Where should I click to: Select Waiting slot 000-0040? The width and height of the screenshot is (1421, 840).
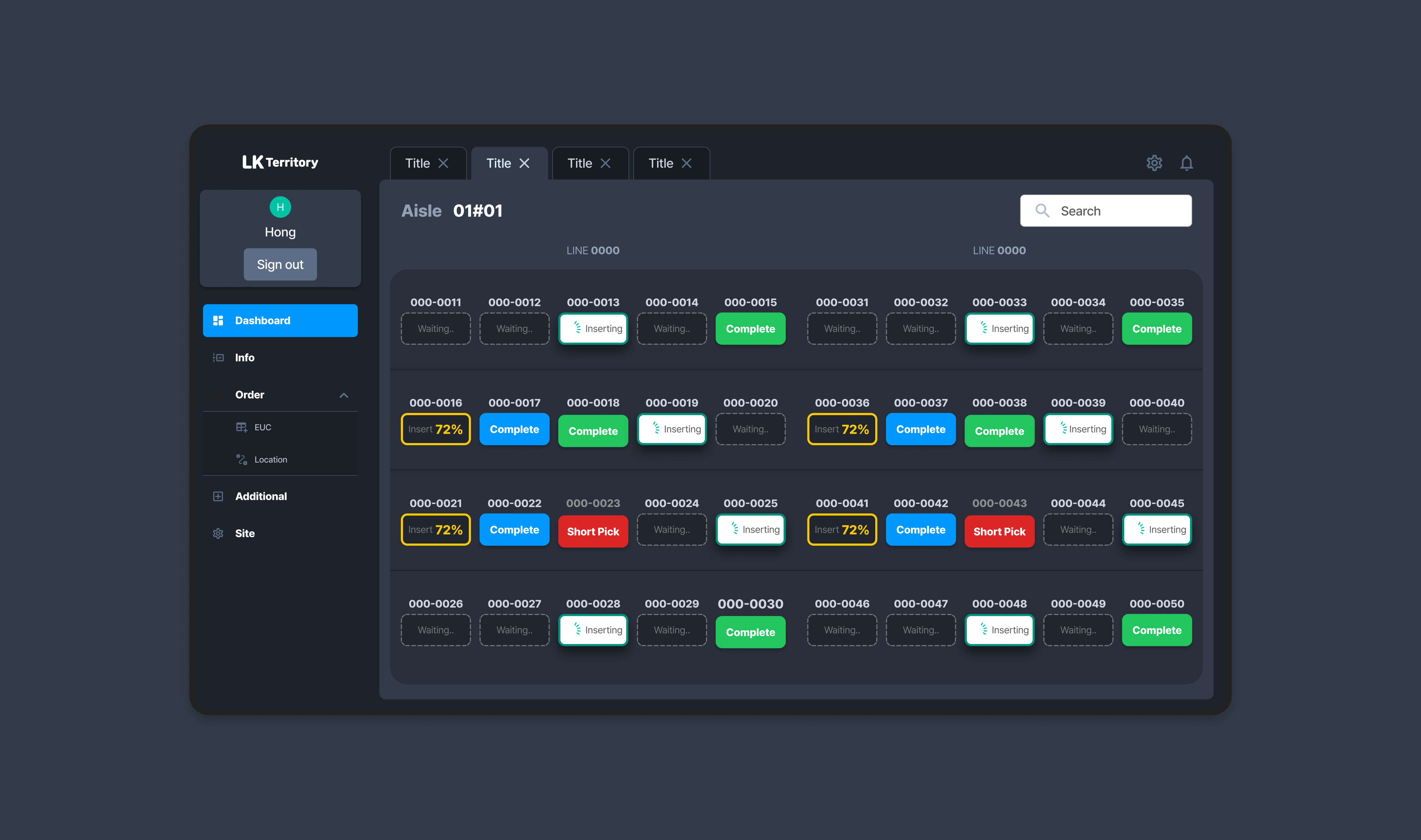point(1157,429)
